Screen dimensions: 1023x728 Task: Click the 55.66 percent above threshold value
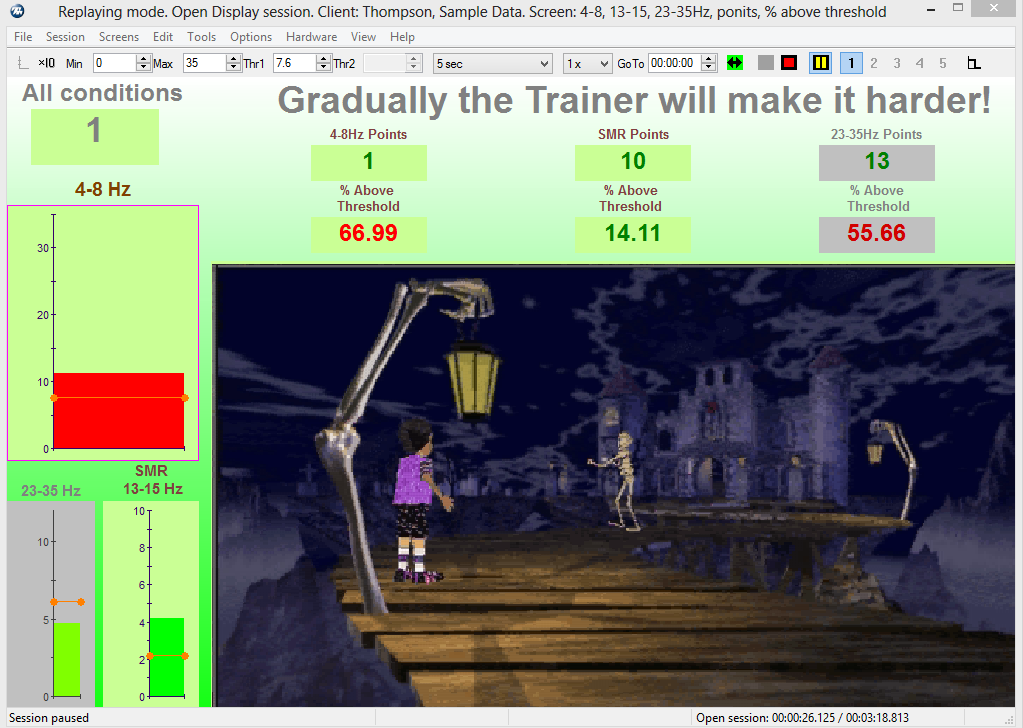(877, 234)
